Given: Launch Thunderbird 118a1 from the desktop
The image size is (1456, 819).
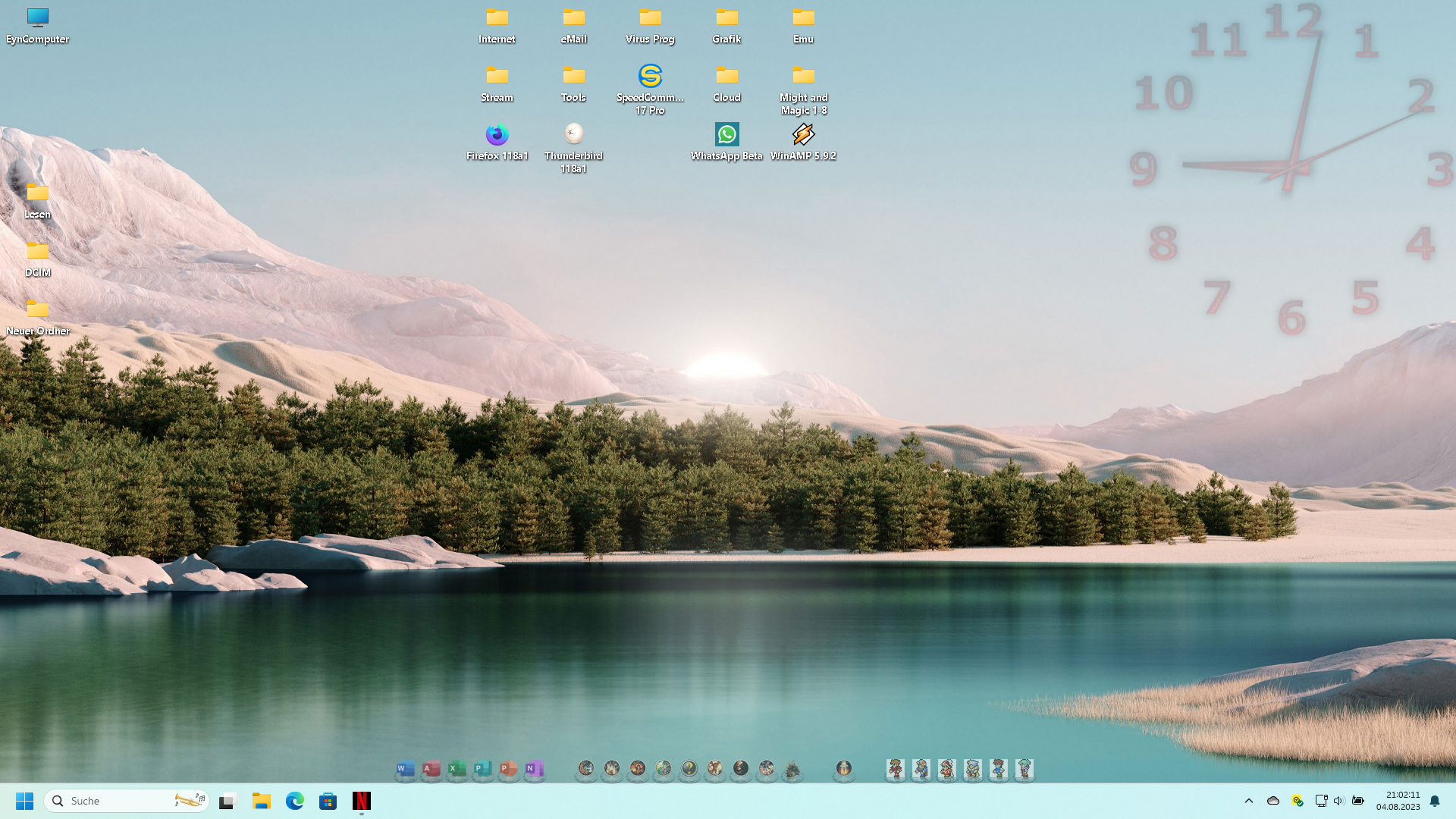Looking at the screenshot, I should (x=573, y=135).
